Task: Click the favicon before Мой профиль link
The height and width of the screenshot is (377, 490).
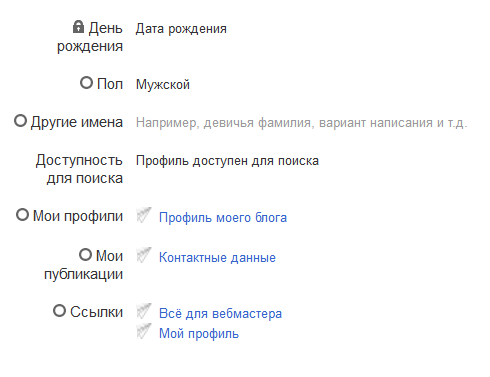Action: (x=144, y=331)
